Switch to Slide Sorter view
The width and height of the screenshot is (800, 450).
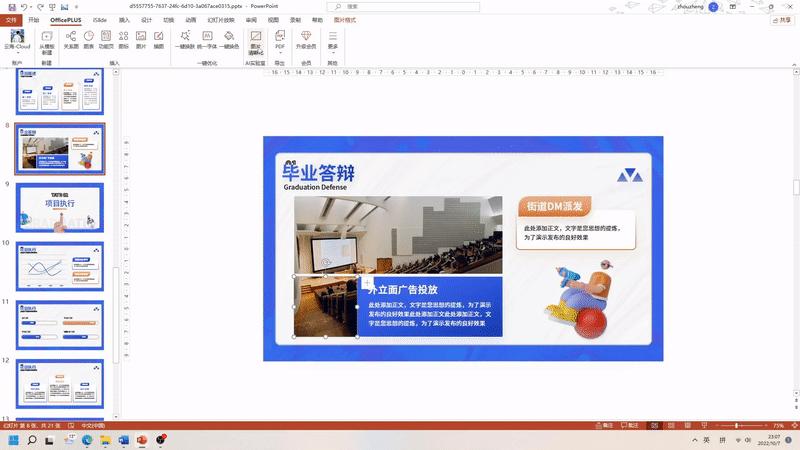point(671,425)
